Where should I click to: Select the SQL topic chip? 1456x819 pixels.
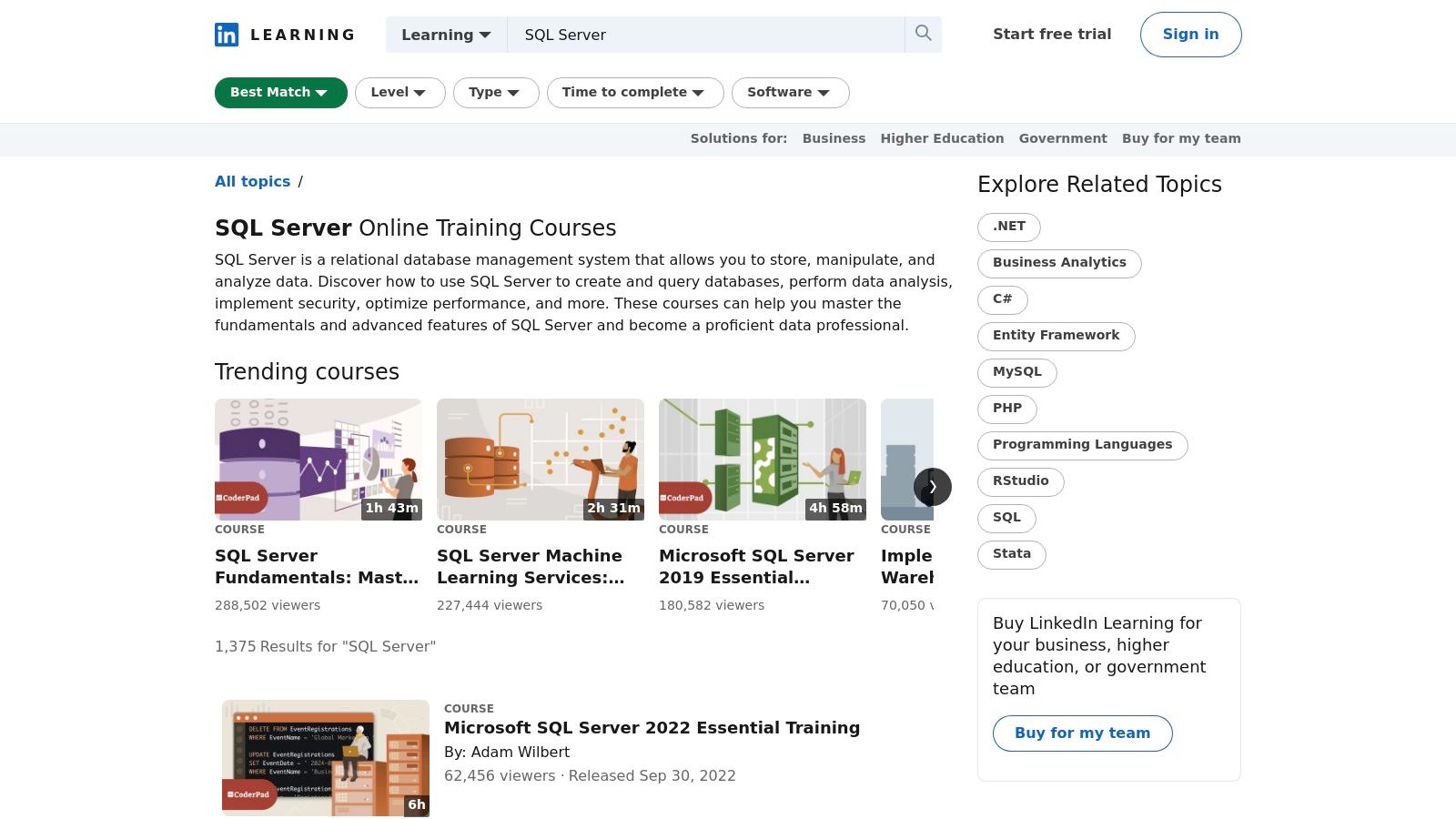1006,518
